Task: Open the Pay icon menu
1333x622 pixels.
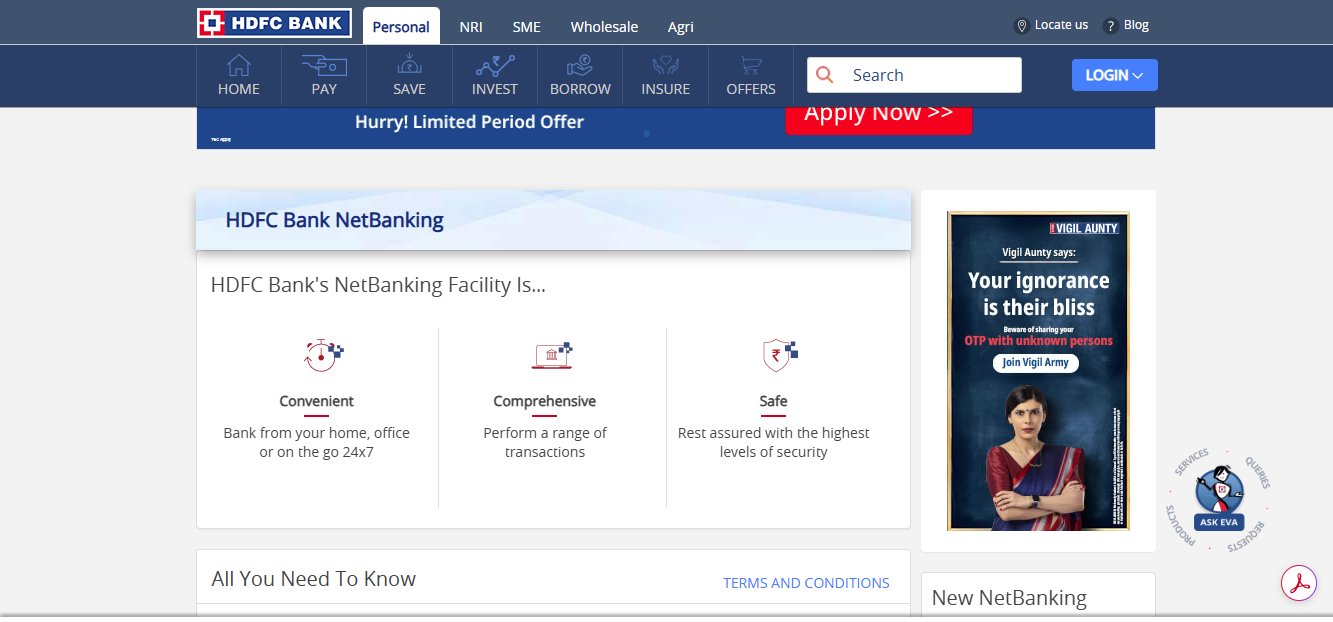Action: point(324,66)
